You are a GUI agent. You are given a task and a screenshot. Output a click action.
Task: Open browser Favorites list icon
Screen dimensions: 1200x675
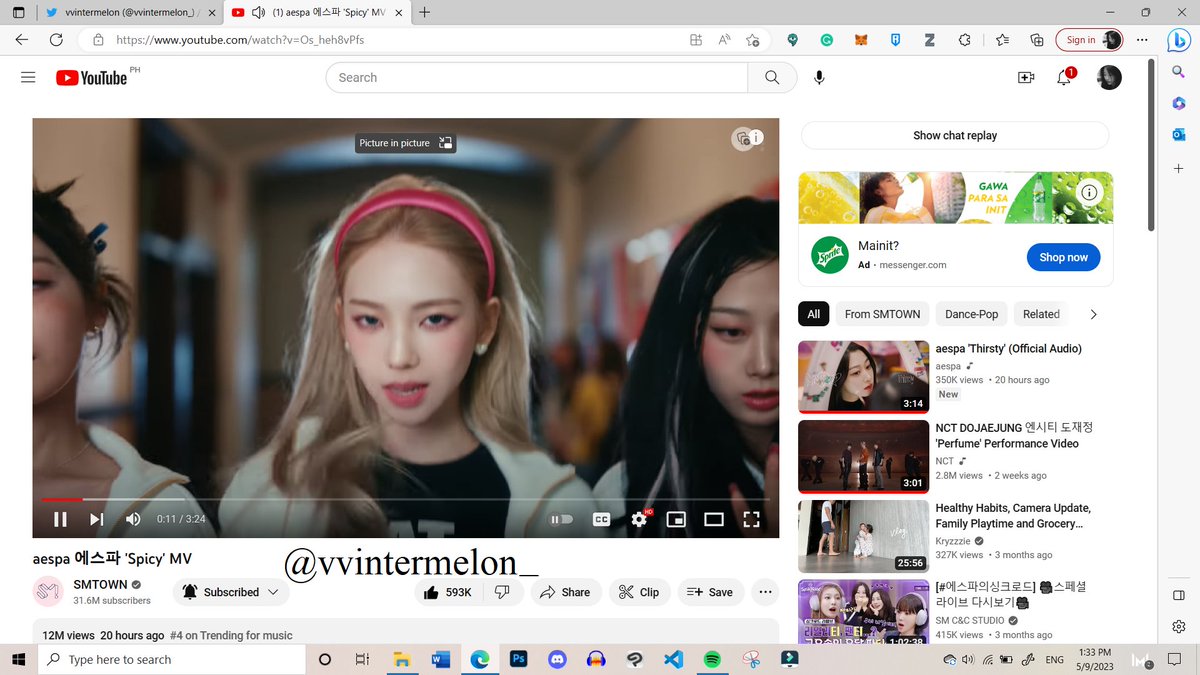[1002, 40]
